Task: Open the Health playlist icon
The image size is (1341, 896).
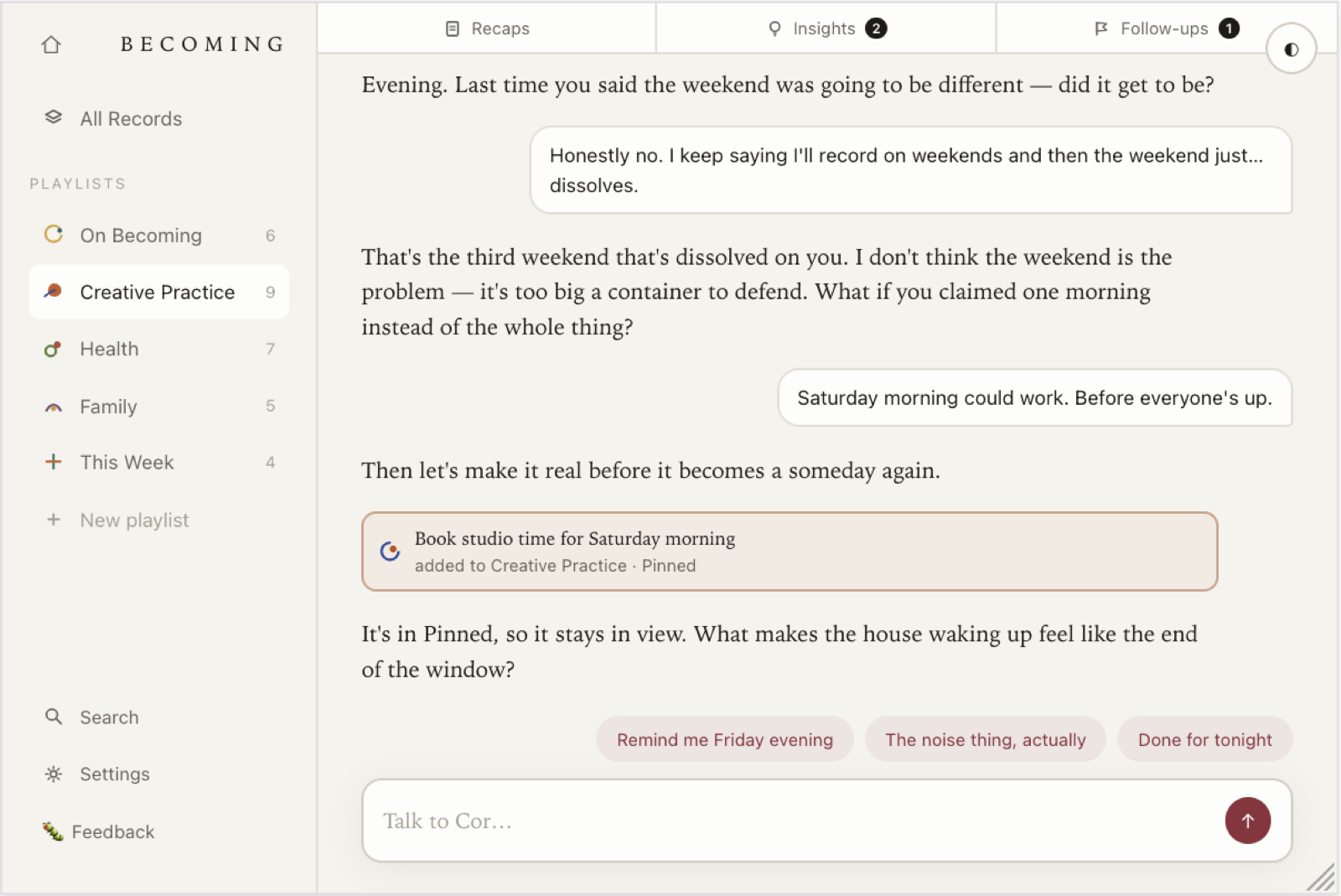Action: [x=53, y=349]
